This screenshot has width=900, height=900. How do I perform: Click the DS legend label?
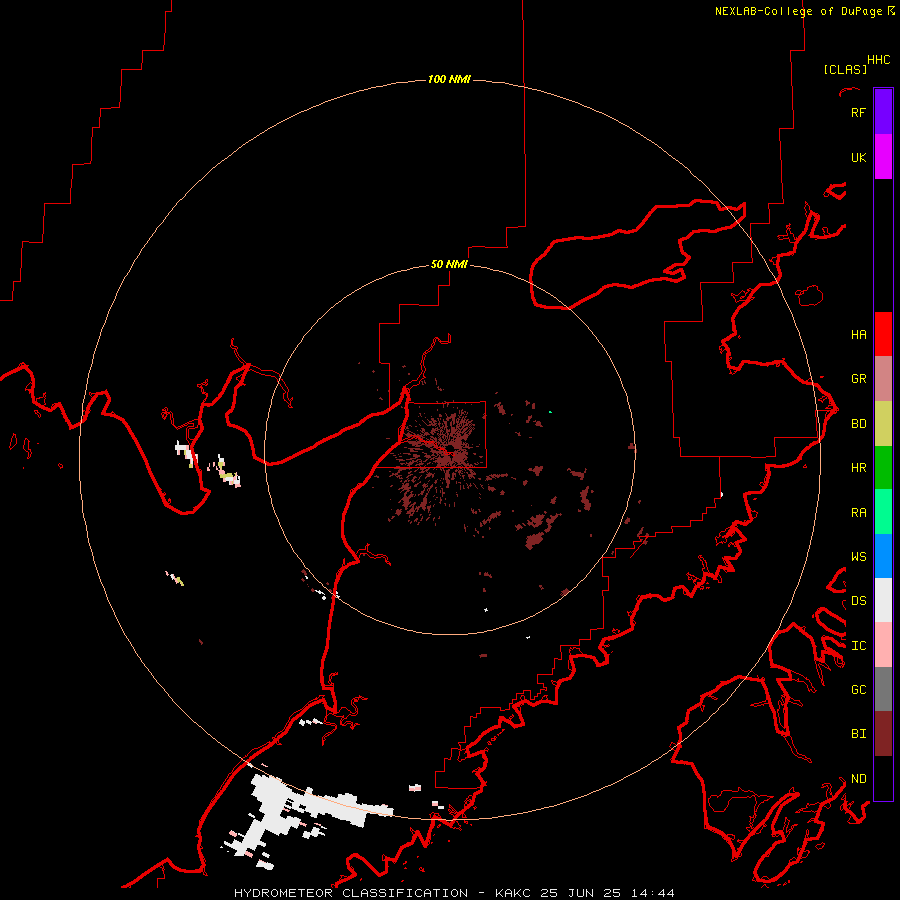(858, 601)
